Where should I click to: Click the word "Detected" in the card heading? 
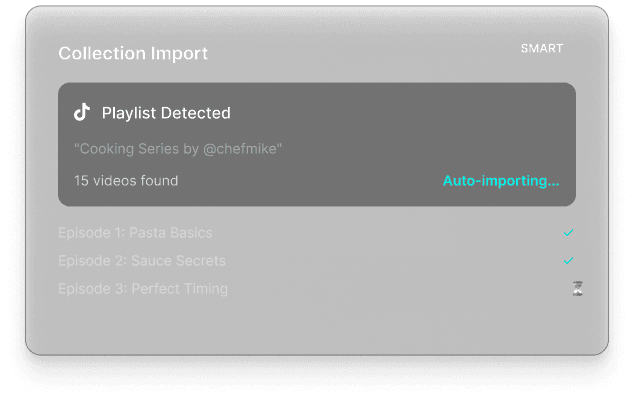pyautogui.click(x=196, y=113)
